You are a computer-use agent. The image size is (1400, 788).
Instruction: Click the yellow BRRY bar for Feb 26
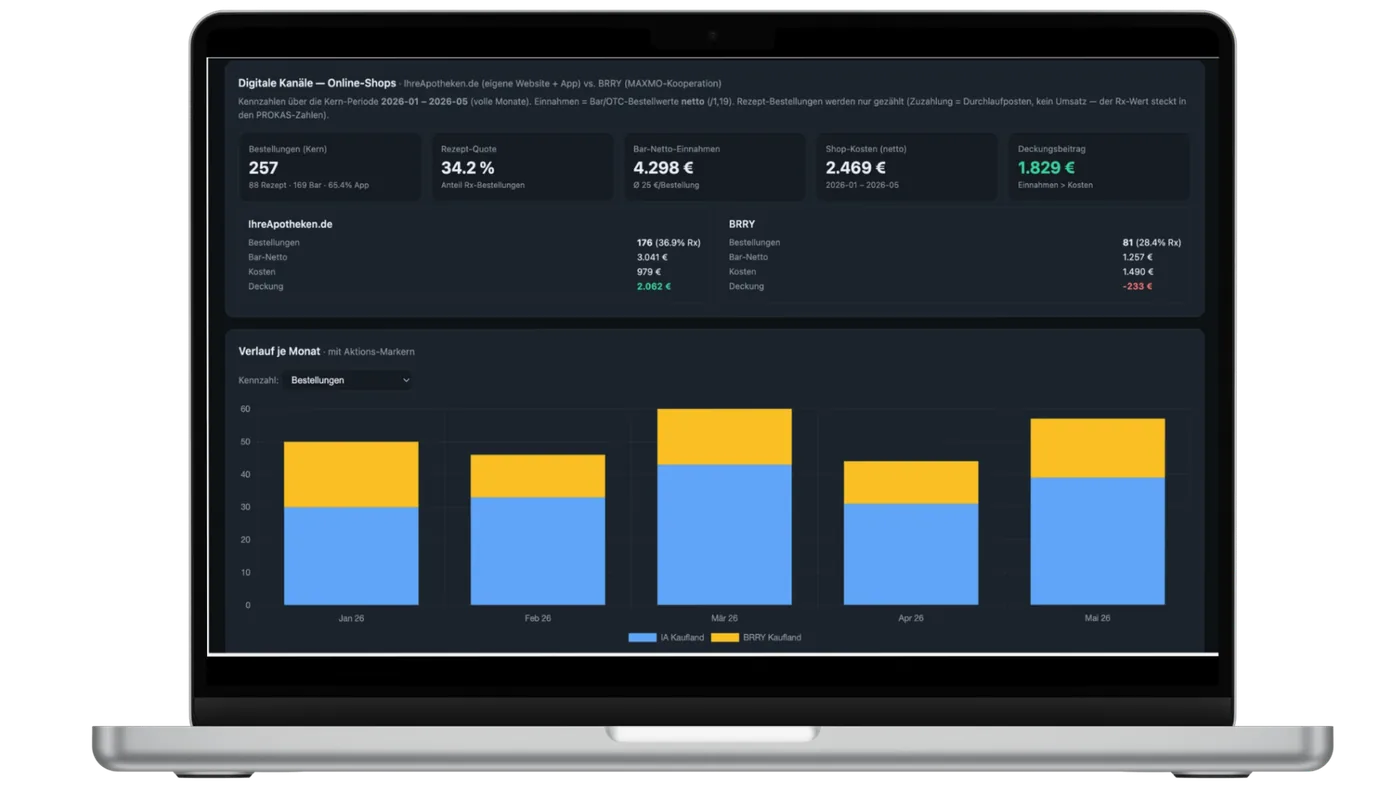(538, 476)
